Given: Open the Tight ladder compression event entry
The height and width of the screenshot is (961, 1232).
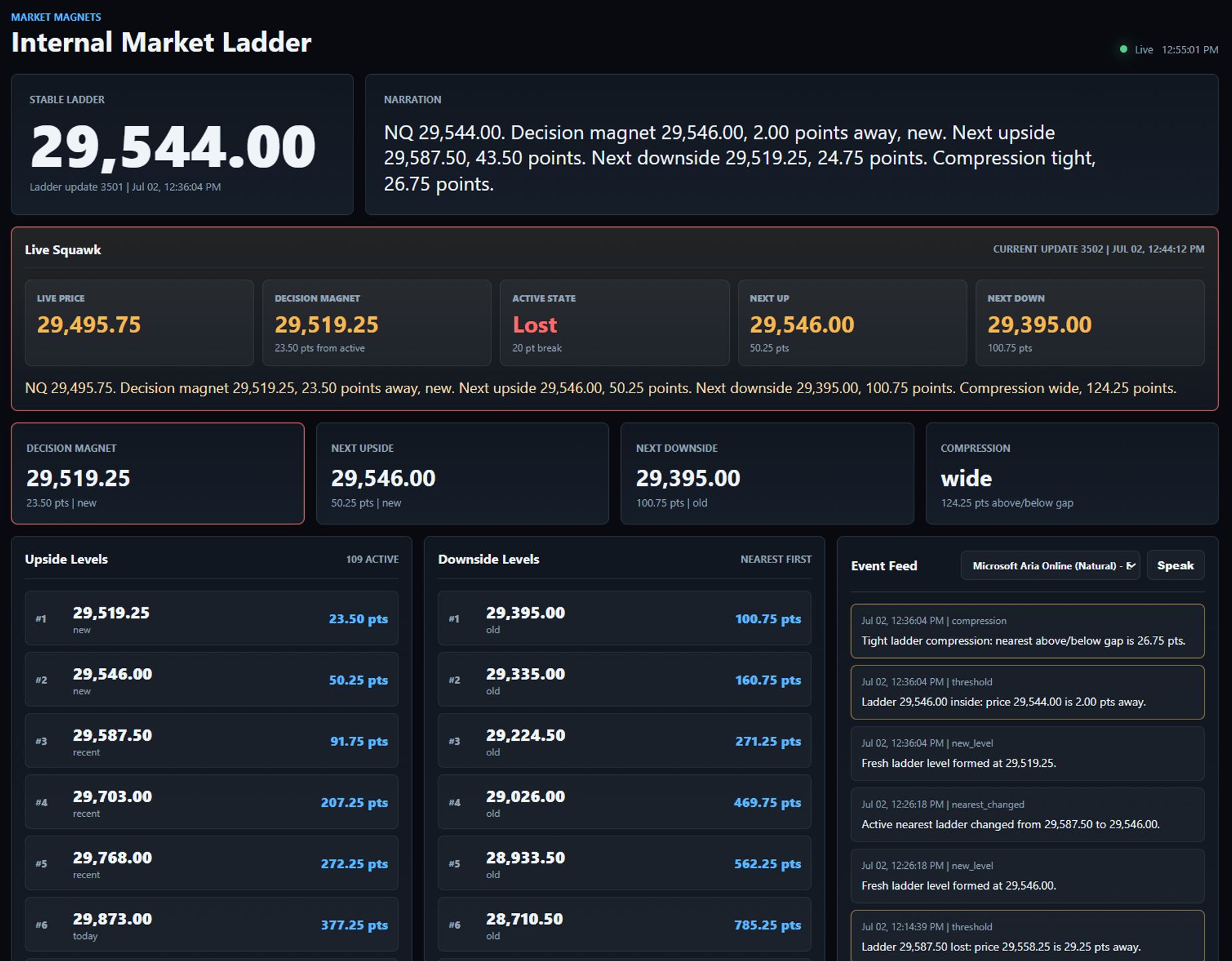Looking at the screenshot, I should tap(1027, 631).
